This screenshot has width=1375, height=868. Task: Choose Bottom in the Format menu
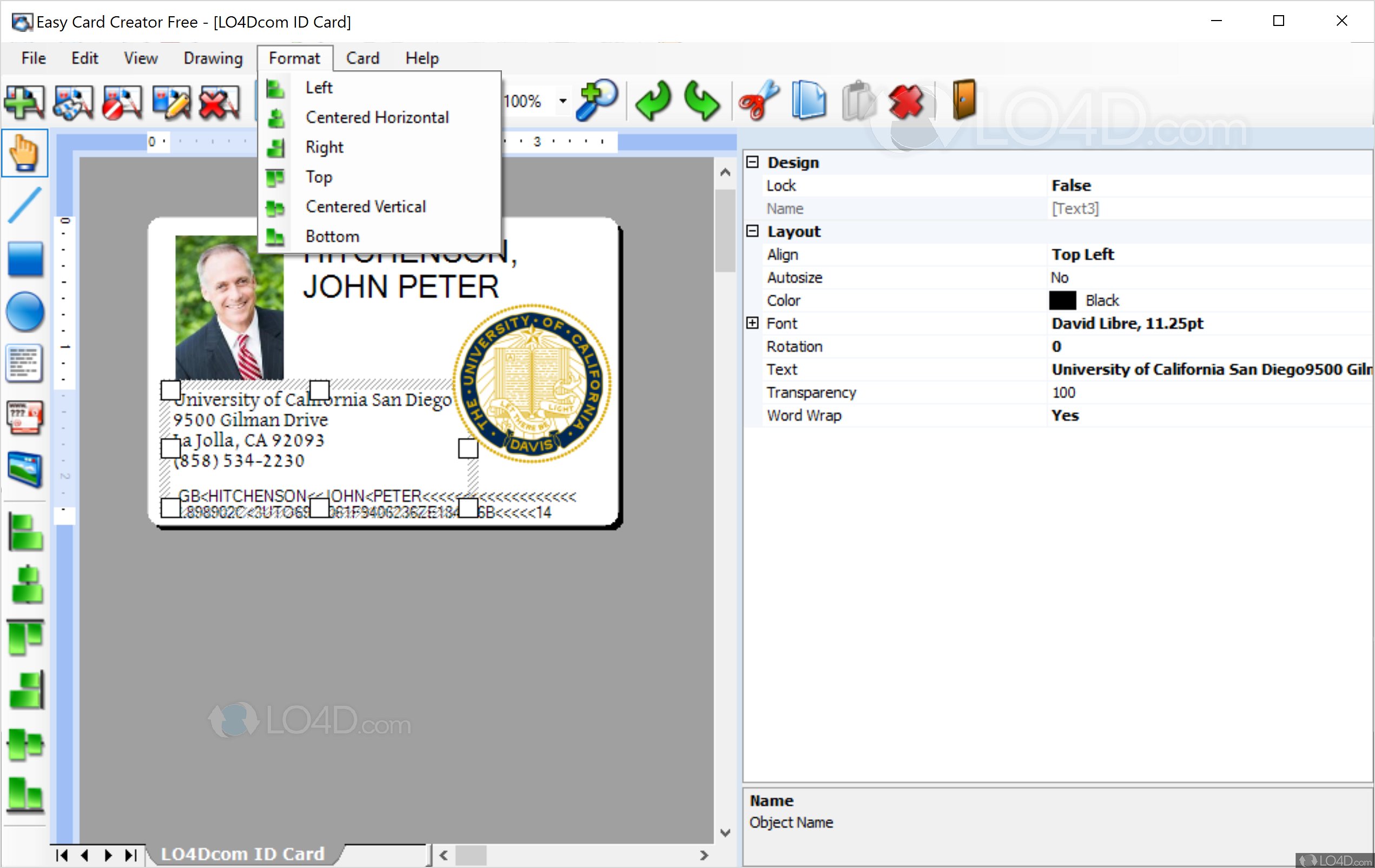[x=380, y=236]
